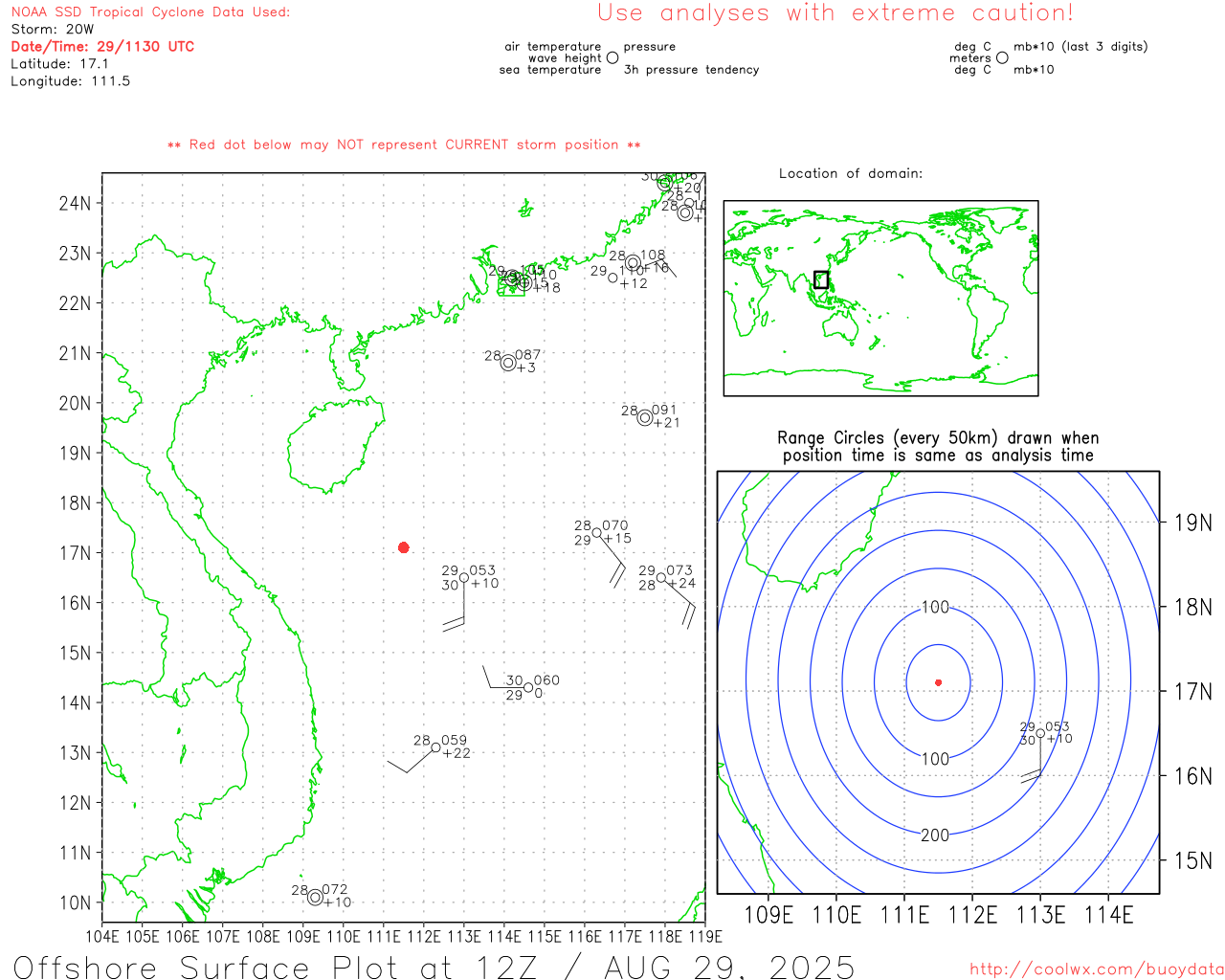Select station circle with pressure 060
Viewport: 1225px width, 980px height.
point(528,687)
